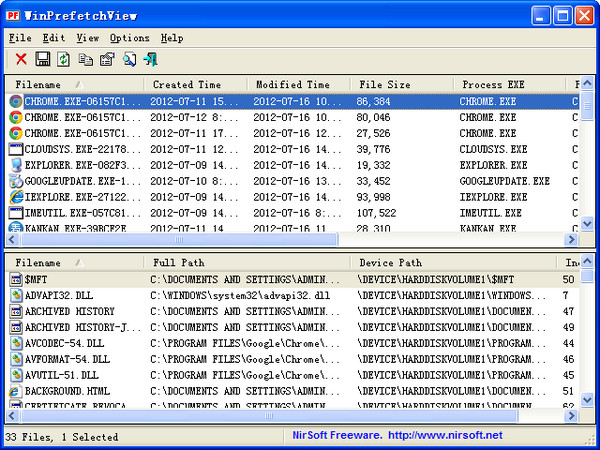Click the floppy disk save icon
The image size is (600, 450).
(42, 60)
